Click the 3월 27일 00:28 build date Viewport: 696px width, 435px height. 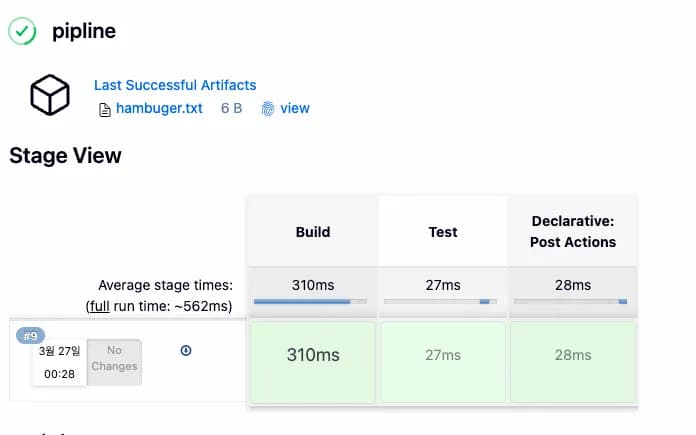pyautogui.click(x=59, y=363)
